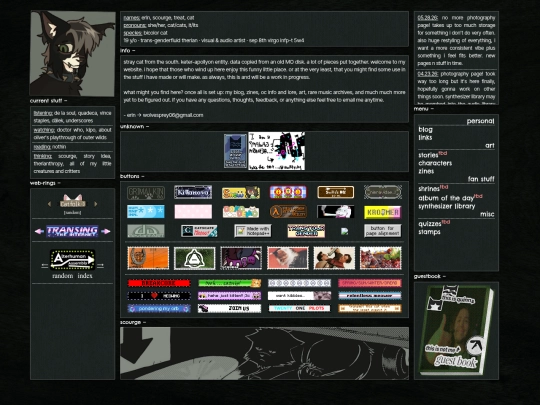Click the 'thinking:' label in current stuff

(43, 156)
